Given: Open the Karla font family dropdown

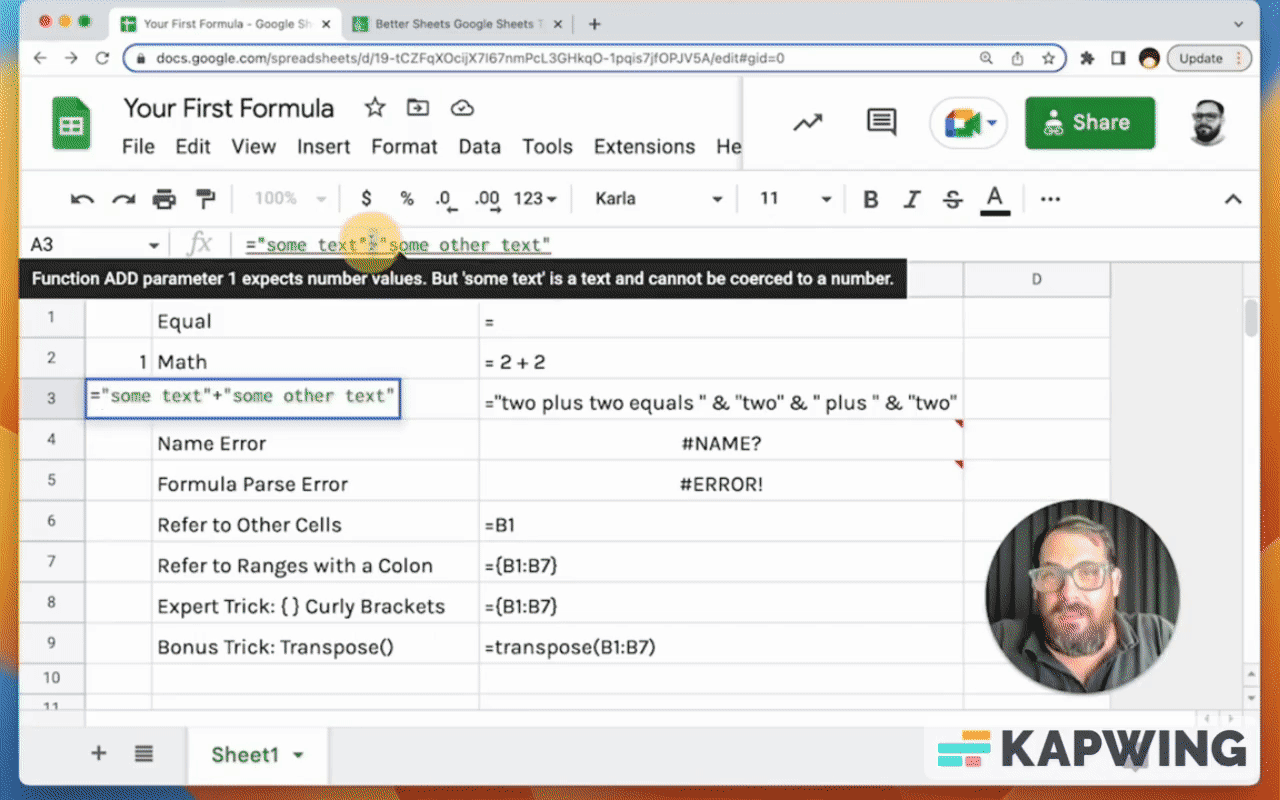Looking at the screenshot, I should 658,199.
